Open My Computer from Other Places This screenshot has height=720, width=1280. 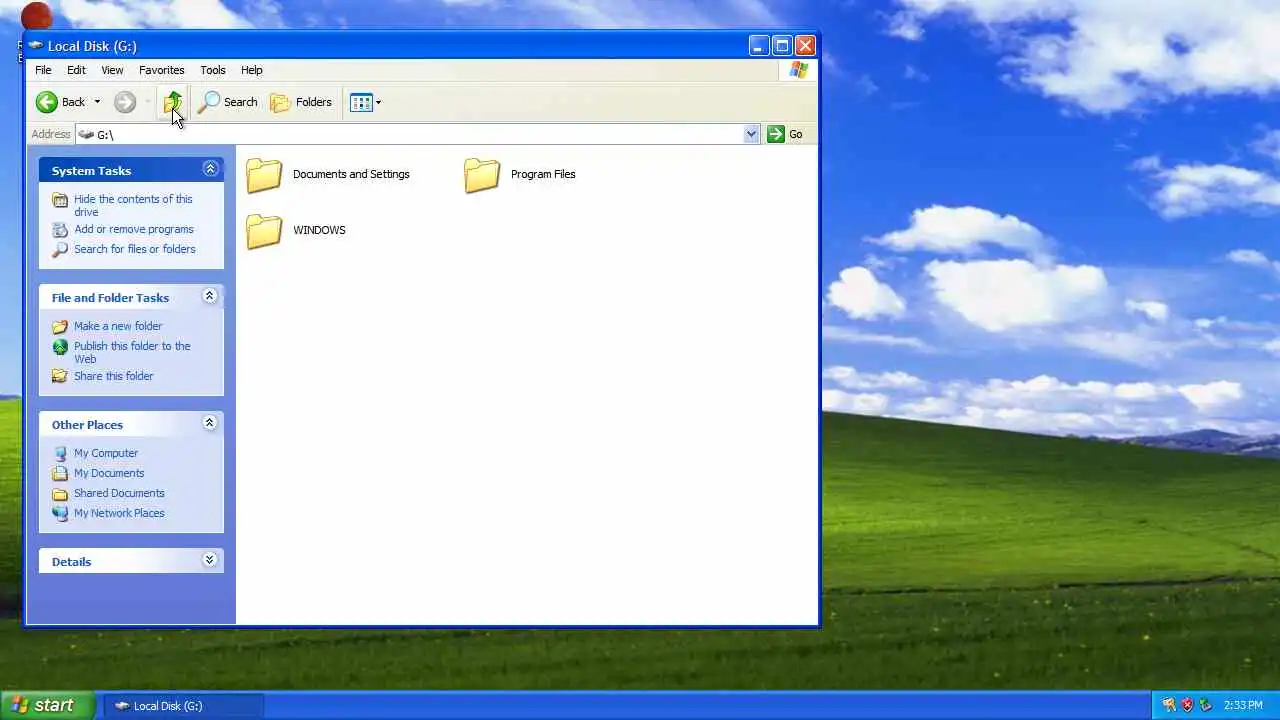[x=106, y=453]
